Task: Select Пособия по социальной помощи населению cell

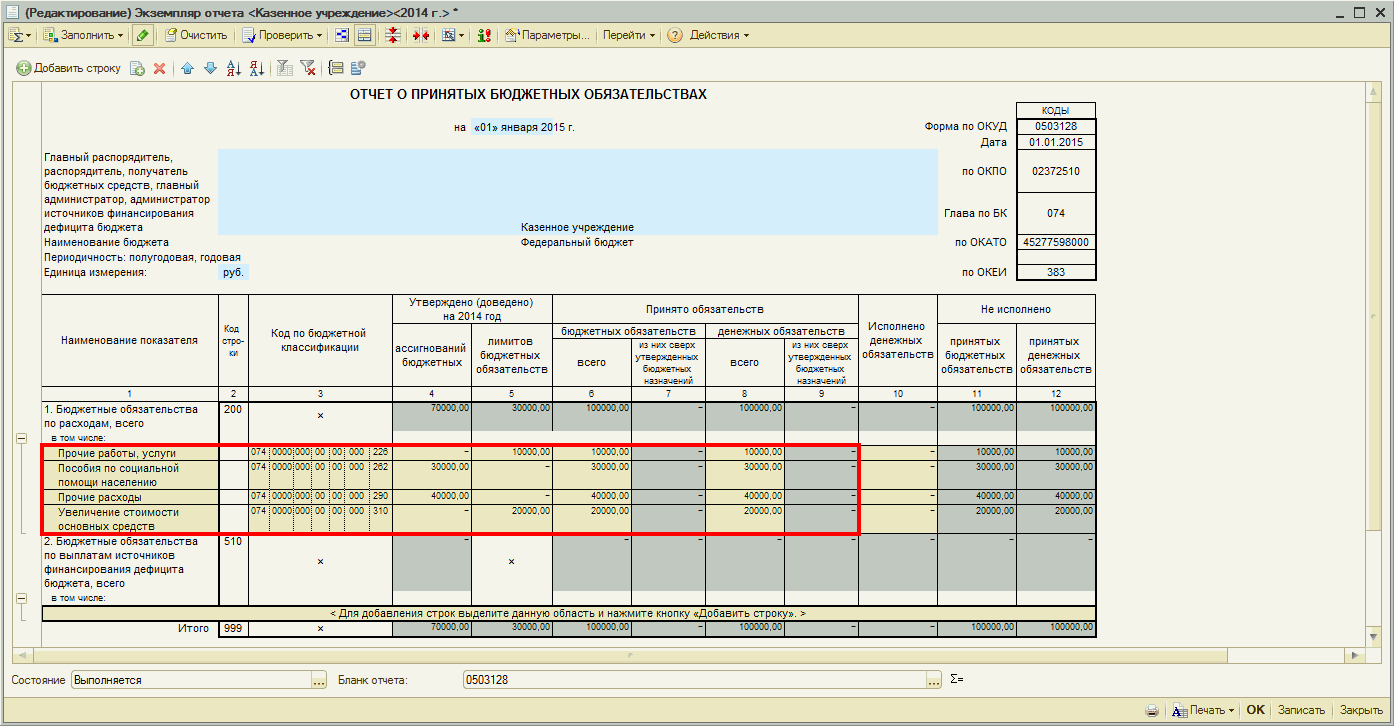Action: (130, 475)
